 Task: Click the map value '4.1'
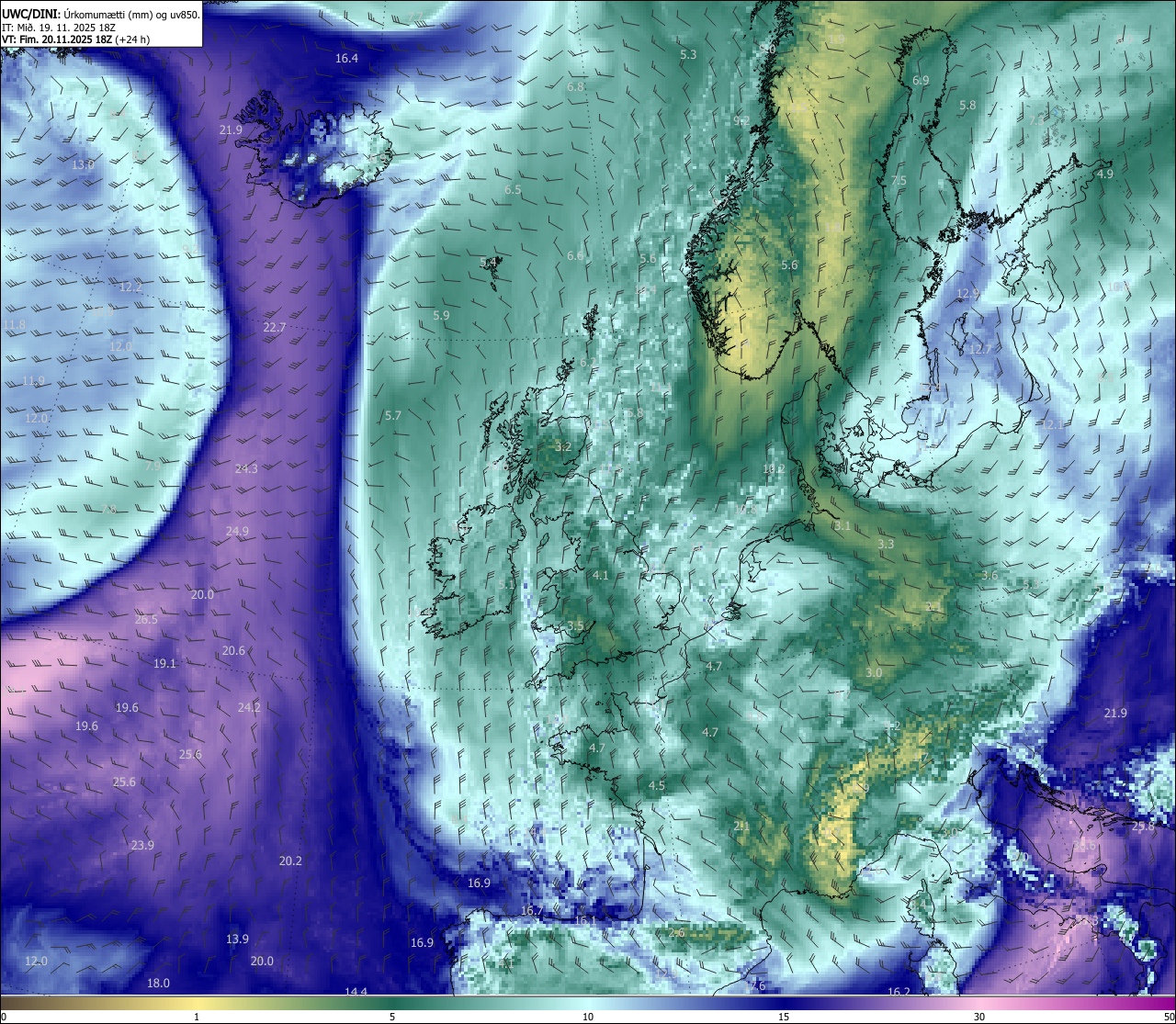coord(601,576)
